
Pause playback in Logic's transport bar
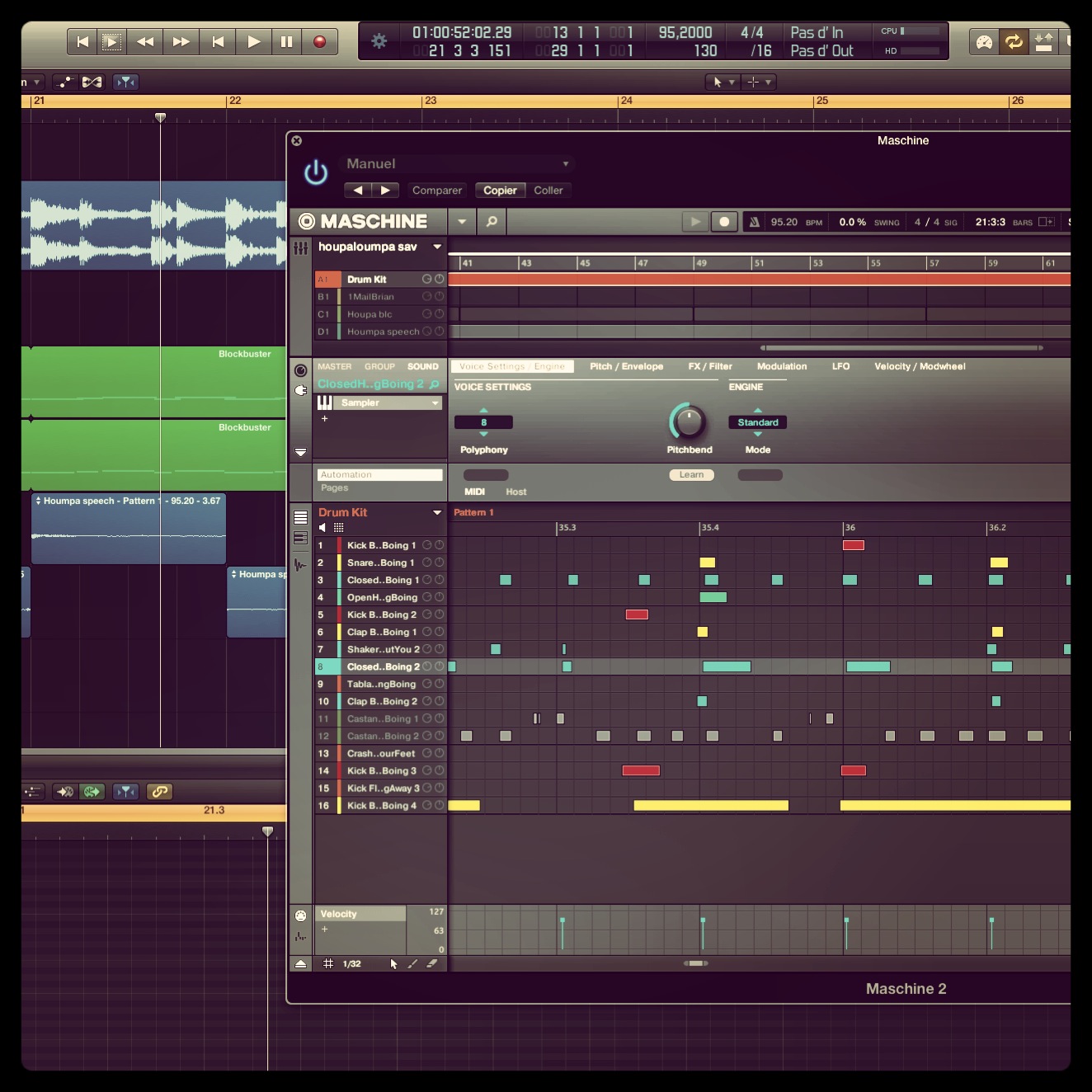click(286, 41)
